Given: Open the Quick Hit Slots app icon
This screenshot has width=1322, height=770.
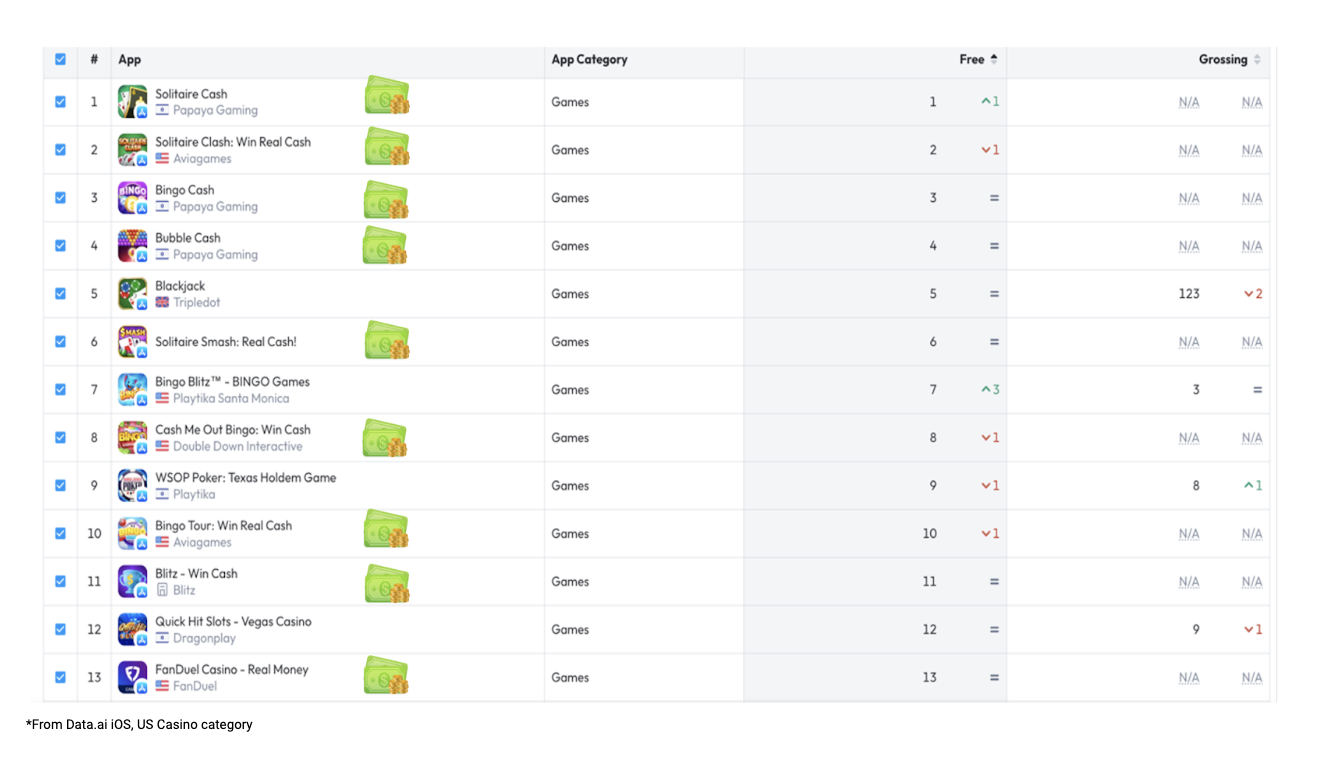Looking at the screenshot, I should (133, 630).
